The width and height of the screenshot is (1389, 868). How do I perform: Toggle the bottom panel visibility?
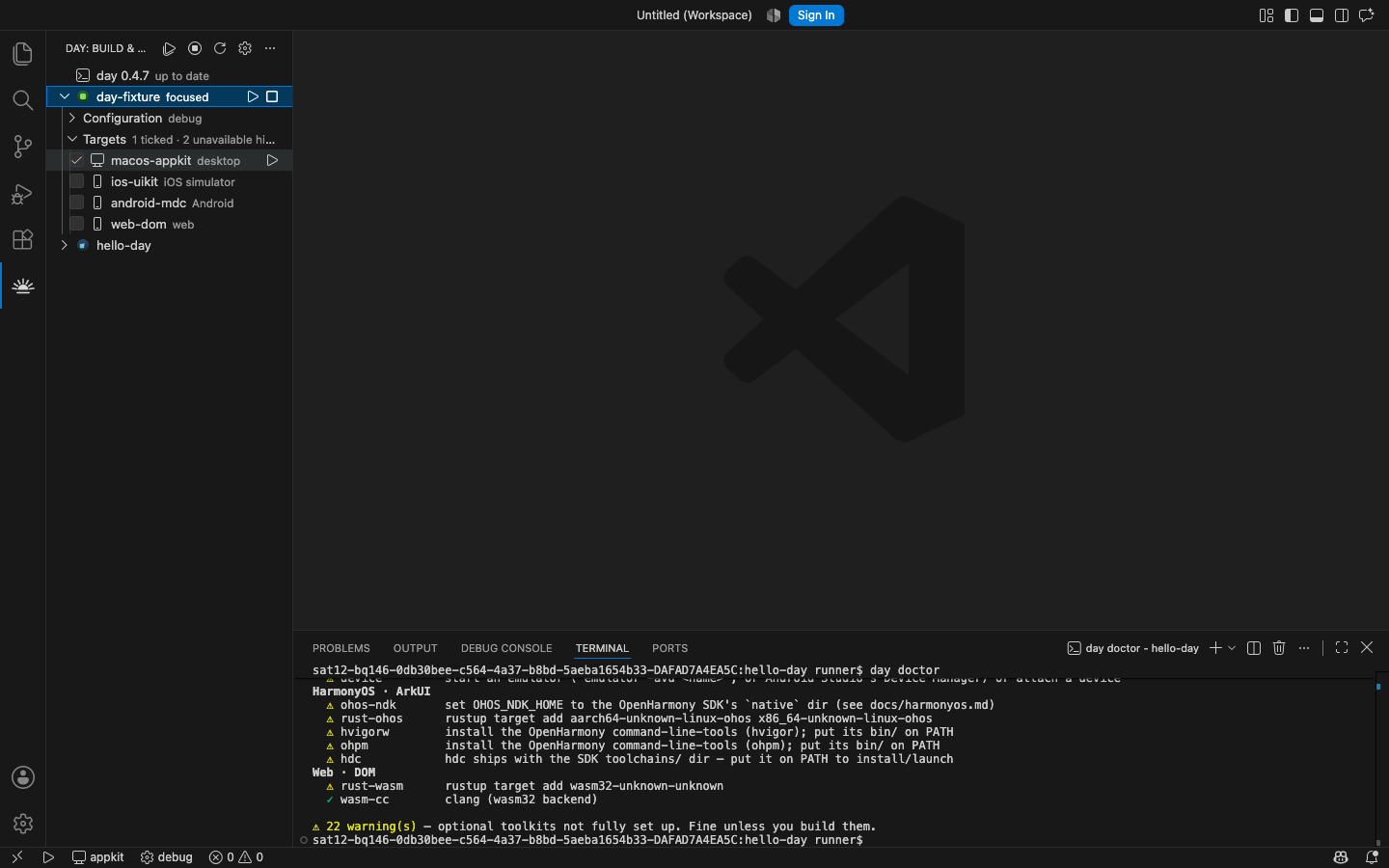(1317, 15)
